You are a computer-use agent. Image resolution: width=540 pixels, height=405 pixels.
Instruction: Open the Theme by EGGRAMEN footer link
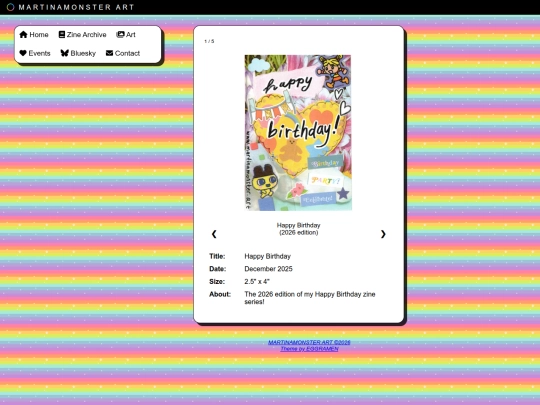click(x=309, y=349)
